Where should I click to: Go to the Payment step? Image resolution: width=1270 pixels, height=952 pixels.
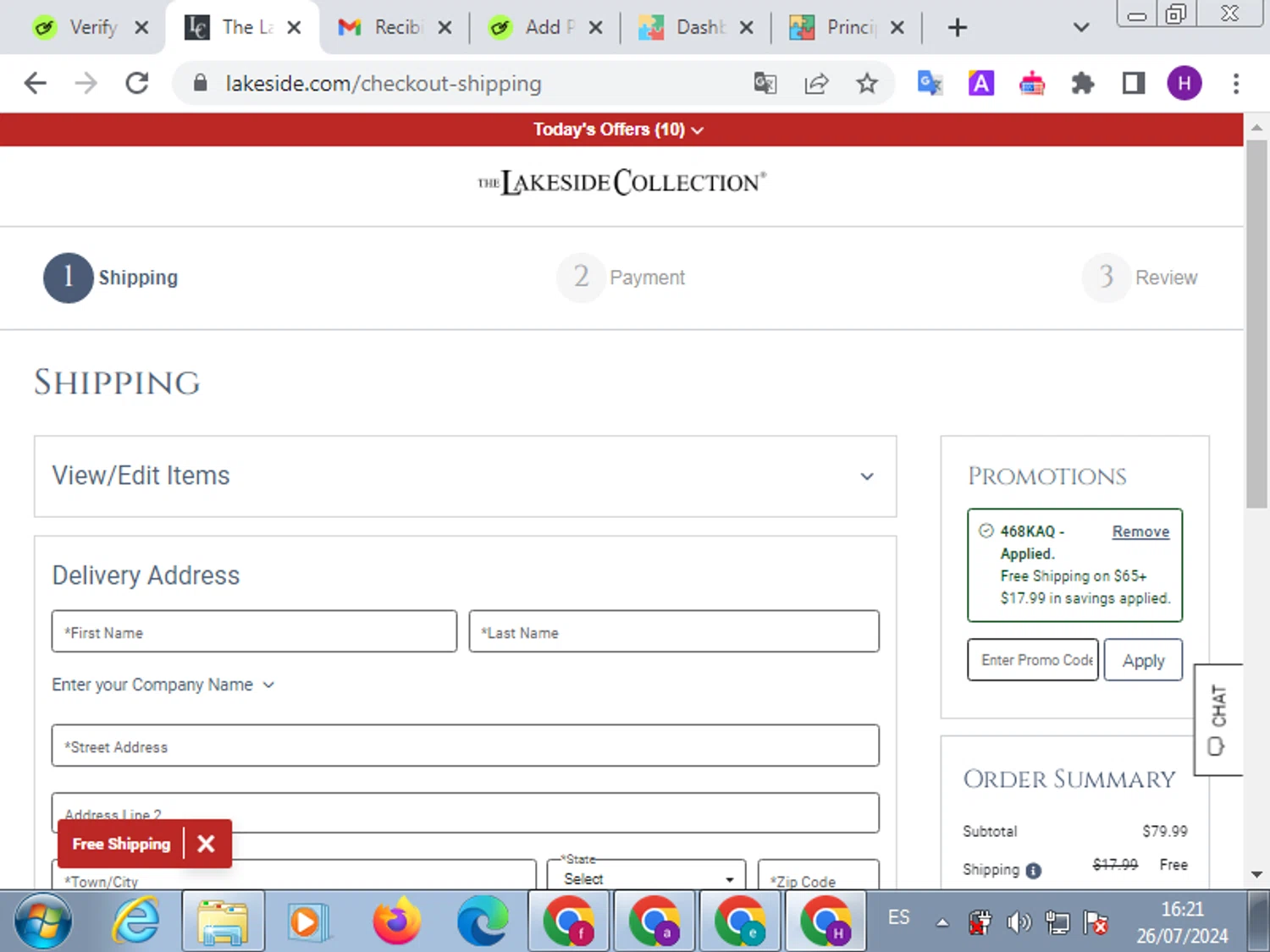pos(621,278)
